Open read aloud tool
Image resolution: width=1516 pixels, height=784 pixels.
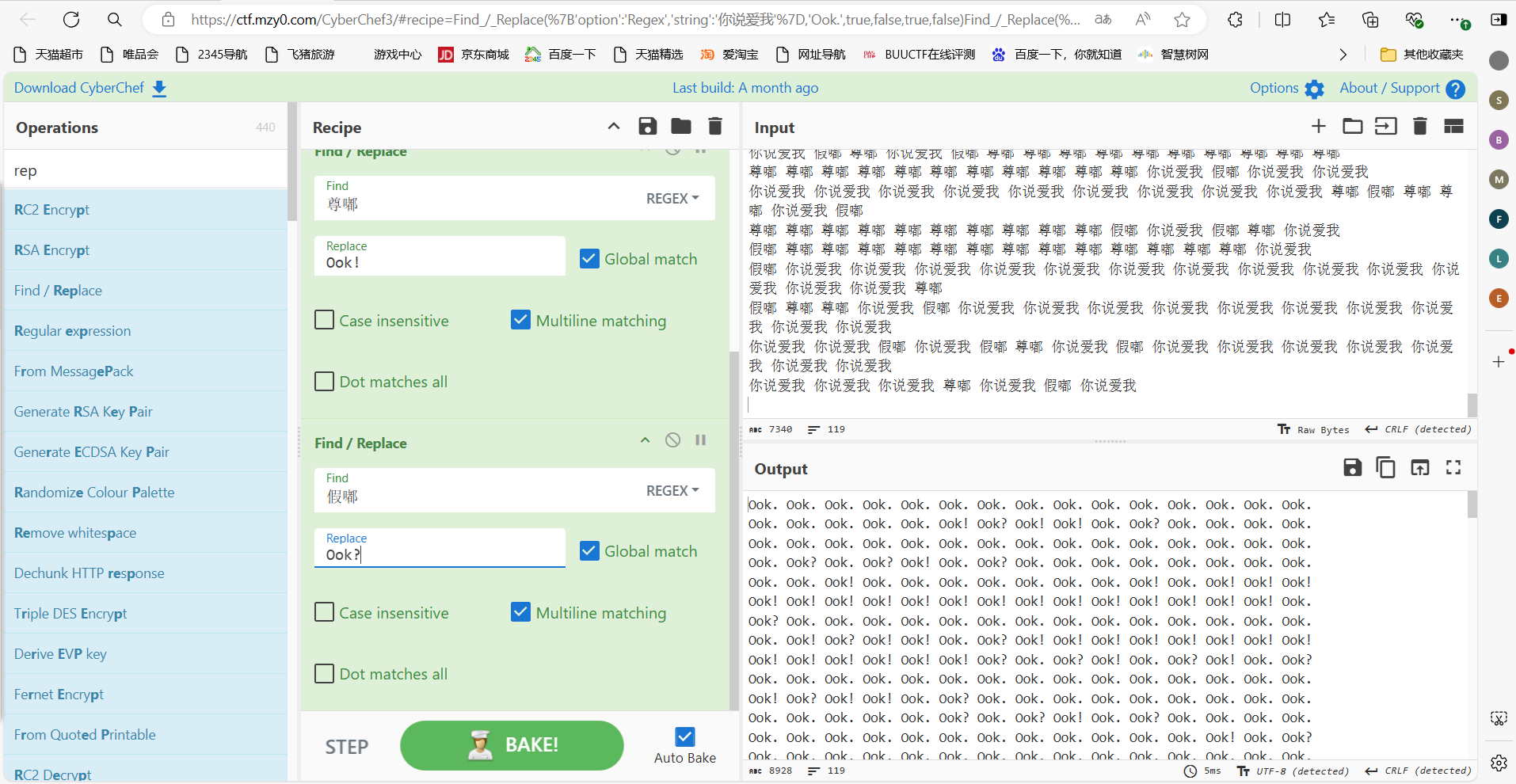point(1142,20)
